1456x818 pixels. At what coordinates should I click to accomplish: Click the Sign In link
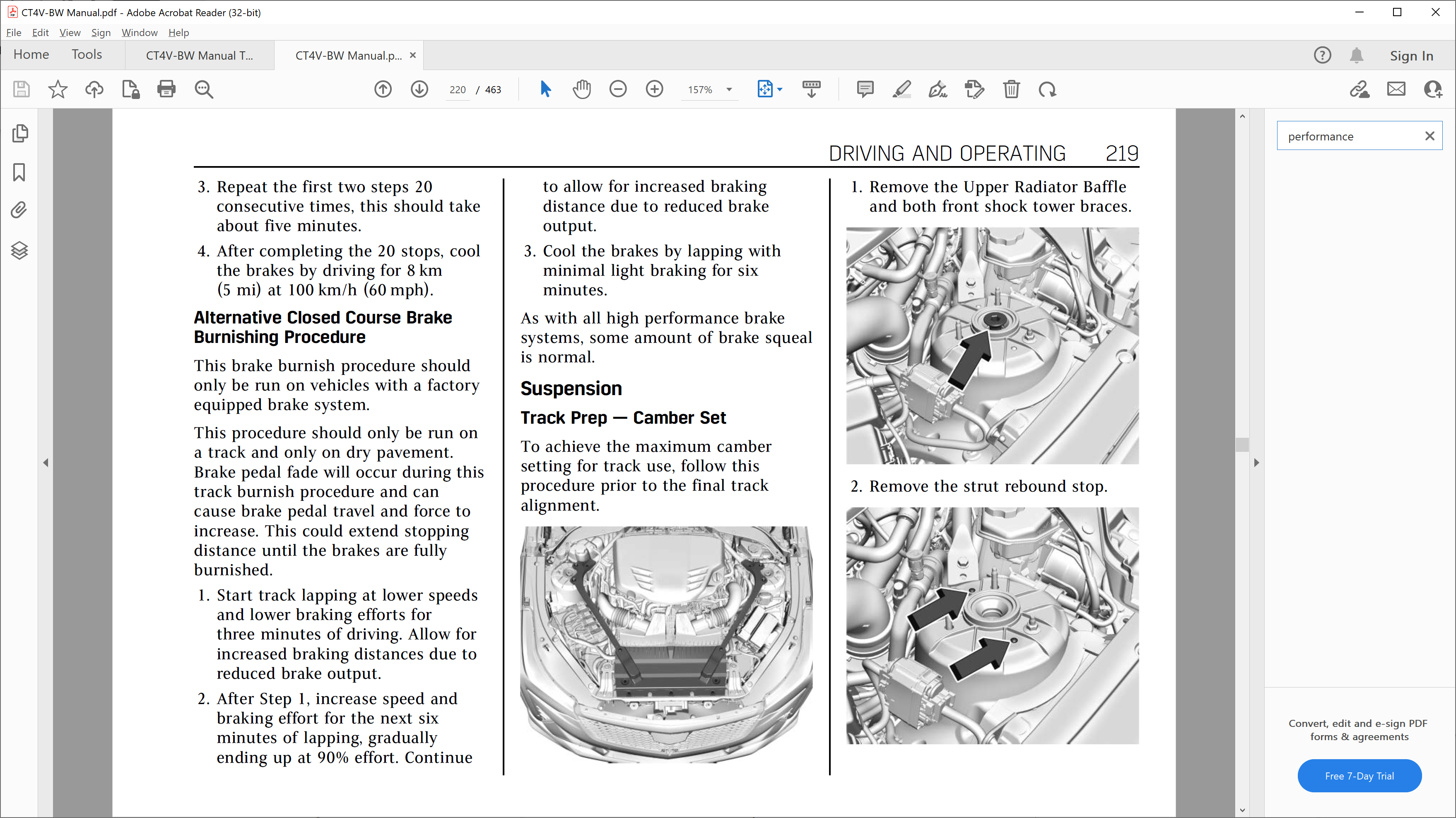pos(1411,55)
